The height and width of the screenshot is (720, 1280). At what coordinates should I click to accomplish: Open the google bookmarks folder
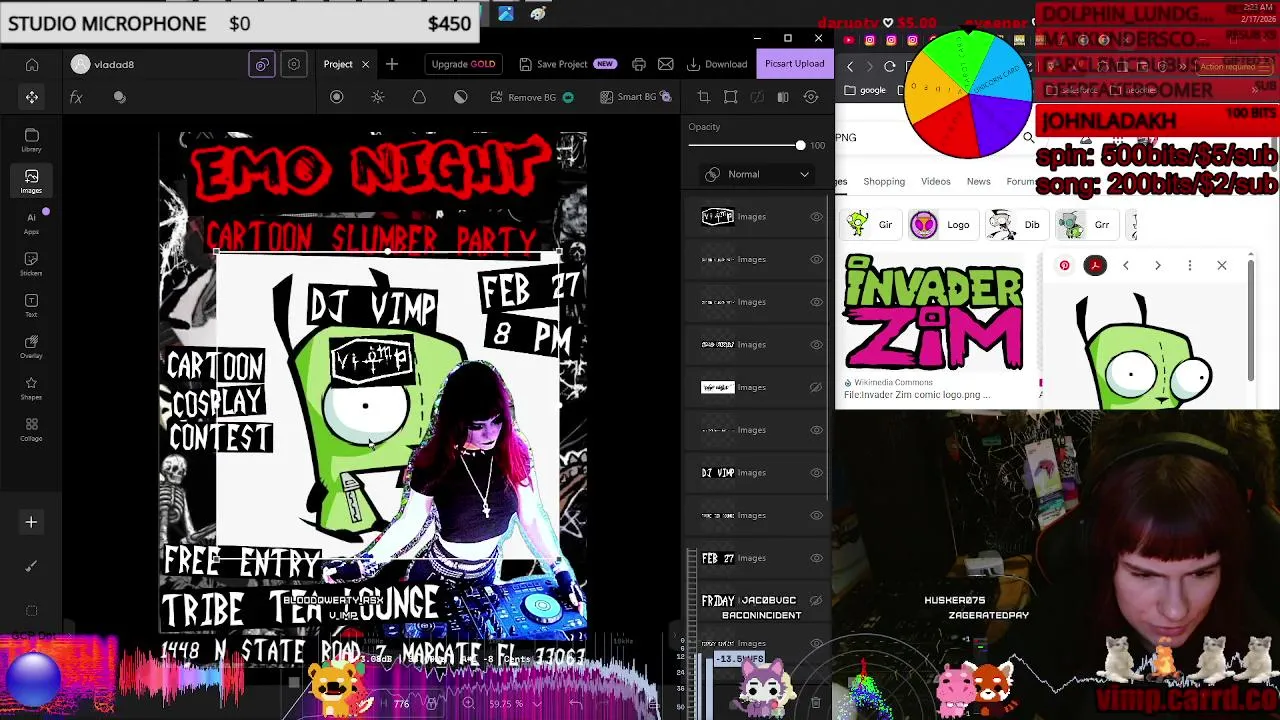point(866,90)
